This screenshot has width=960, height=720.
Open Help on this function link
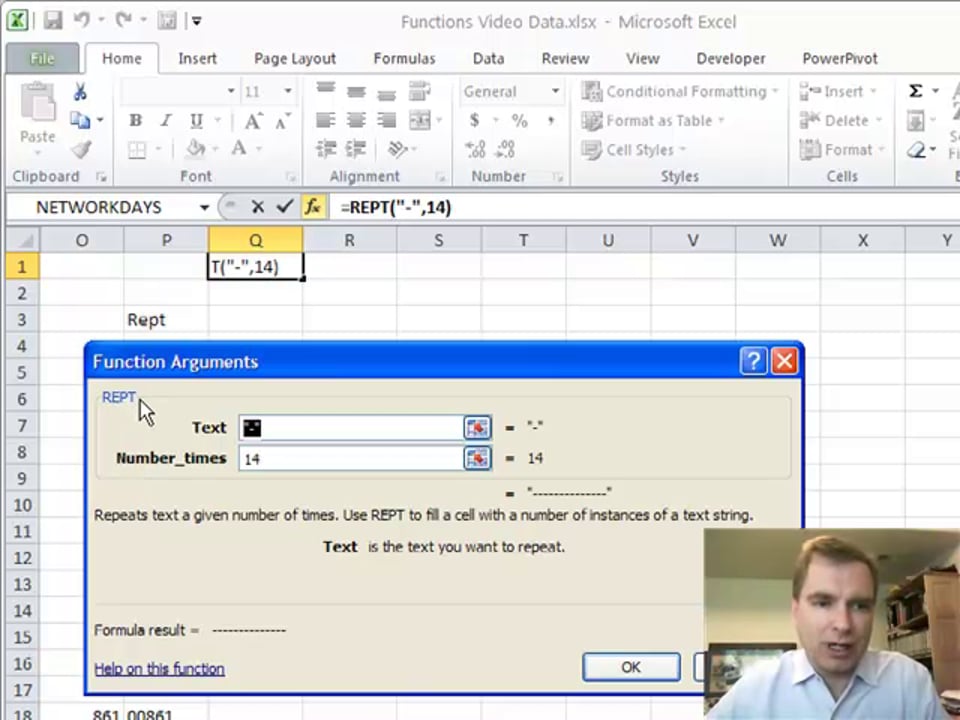click(x=159, y=669)
